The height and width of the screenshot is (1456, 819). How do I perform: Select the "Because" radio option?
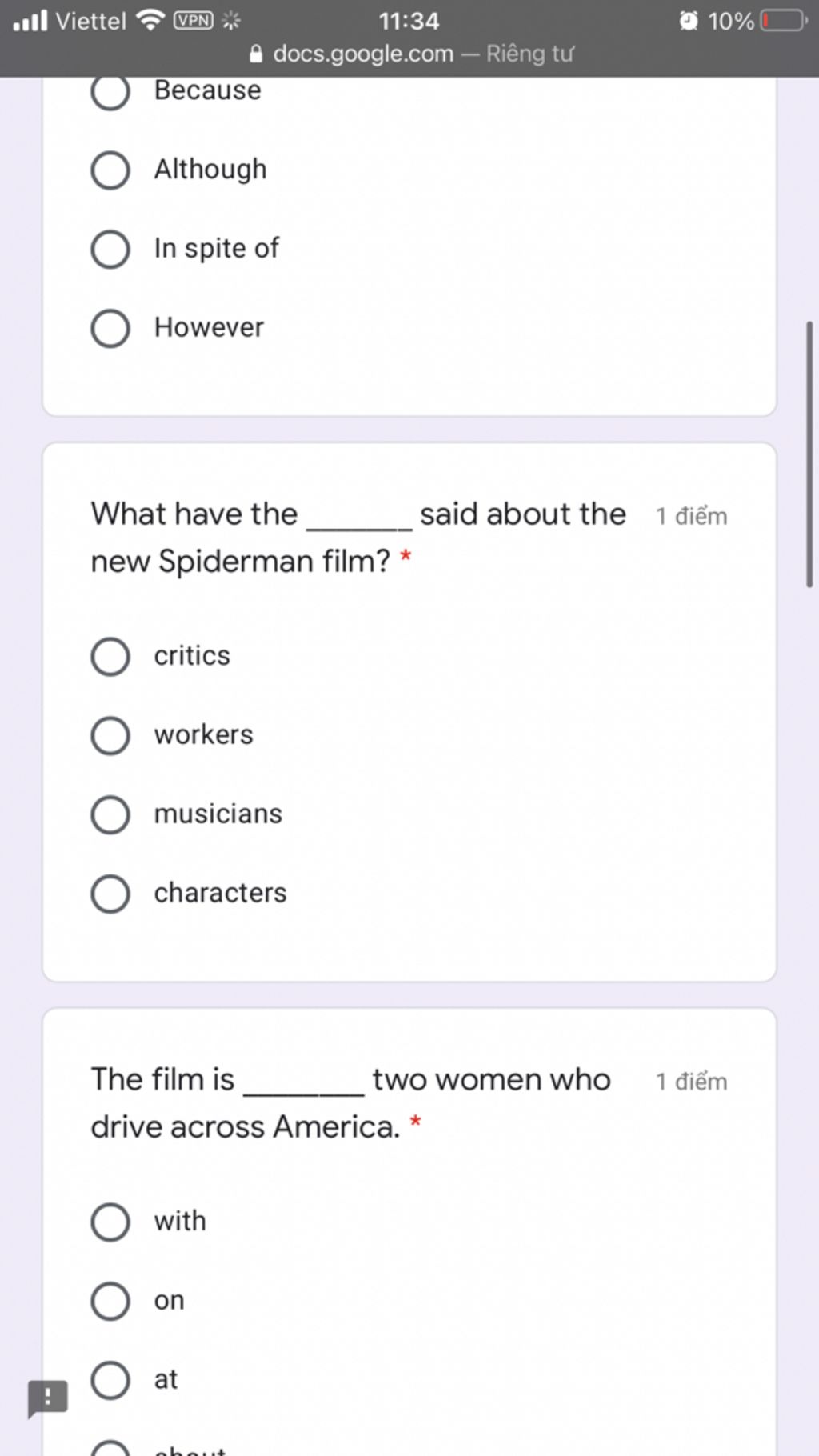coord(110,92)
